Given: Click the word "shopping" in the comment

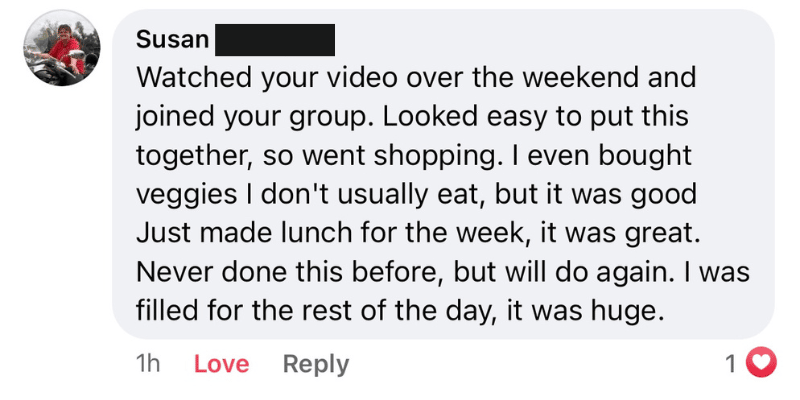Looking at the screenshot, I should pos(434,157).
